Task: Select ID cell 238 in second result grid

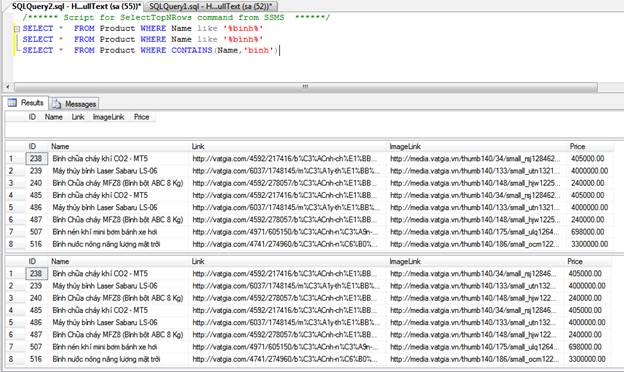Action: coord(36,158)
